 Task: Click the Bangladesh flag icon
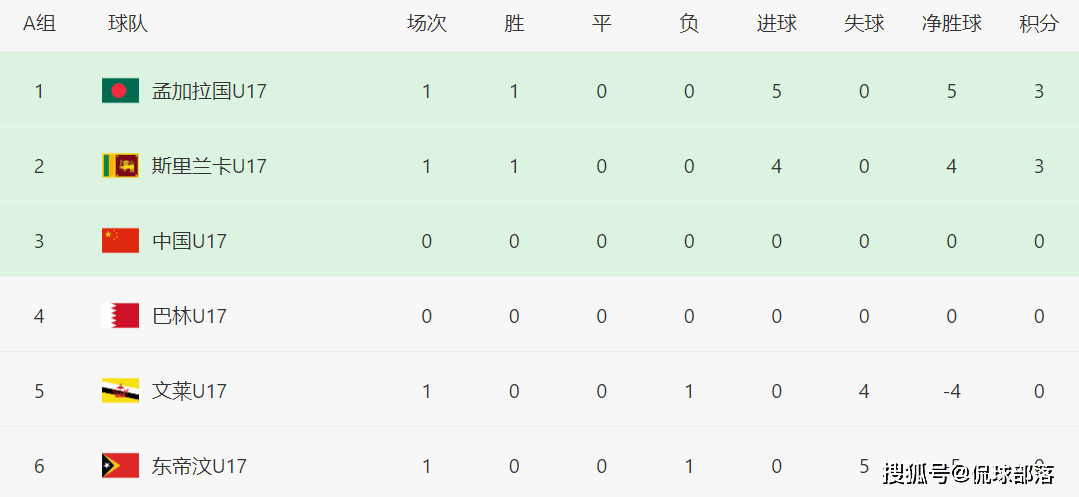click(x=120, y=91)
